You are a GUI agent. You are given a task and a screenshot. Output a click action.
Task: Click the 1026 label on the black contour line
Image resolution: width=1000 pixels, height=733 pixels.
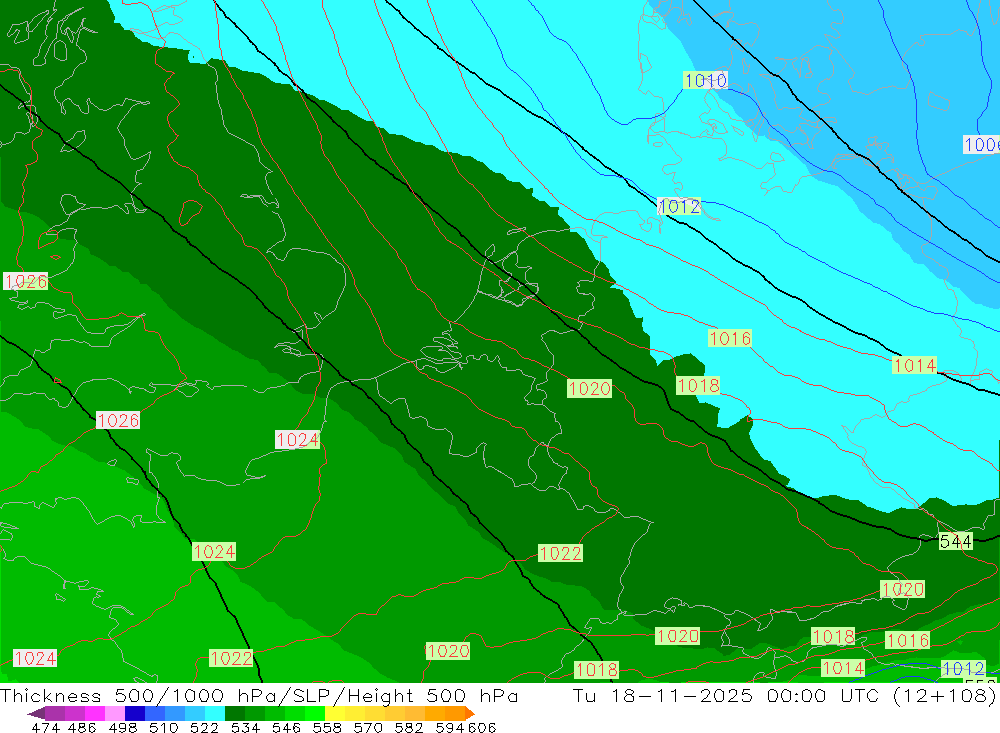118,420
